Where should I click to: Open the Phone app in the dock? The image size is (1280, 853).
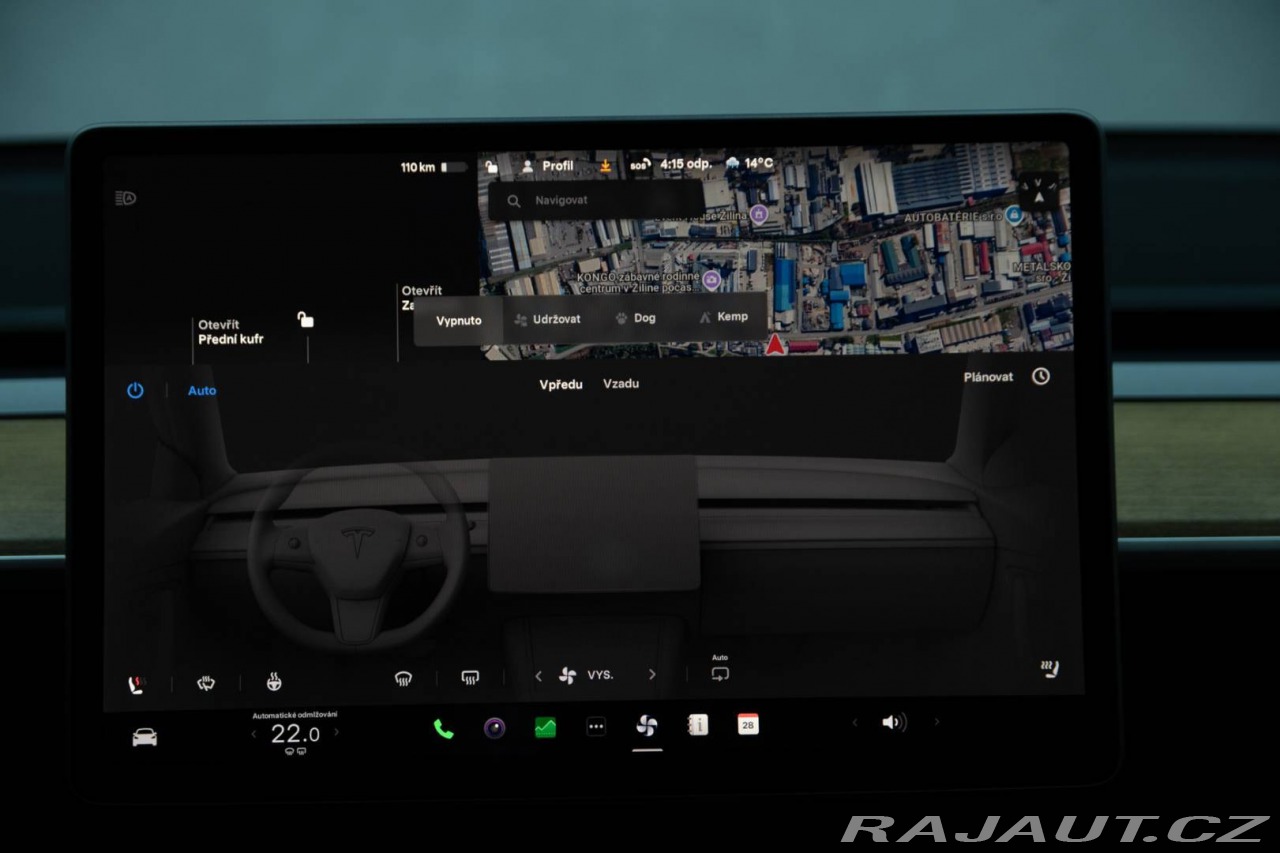[x=443, y=729]
